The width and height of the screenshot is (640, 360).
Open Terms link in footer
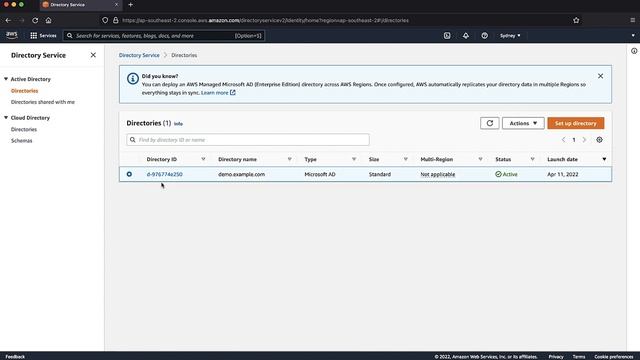tap(578, 356)
